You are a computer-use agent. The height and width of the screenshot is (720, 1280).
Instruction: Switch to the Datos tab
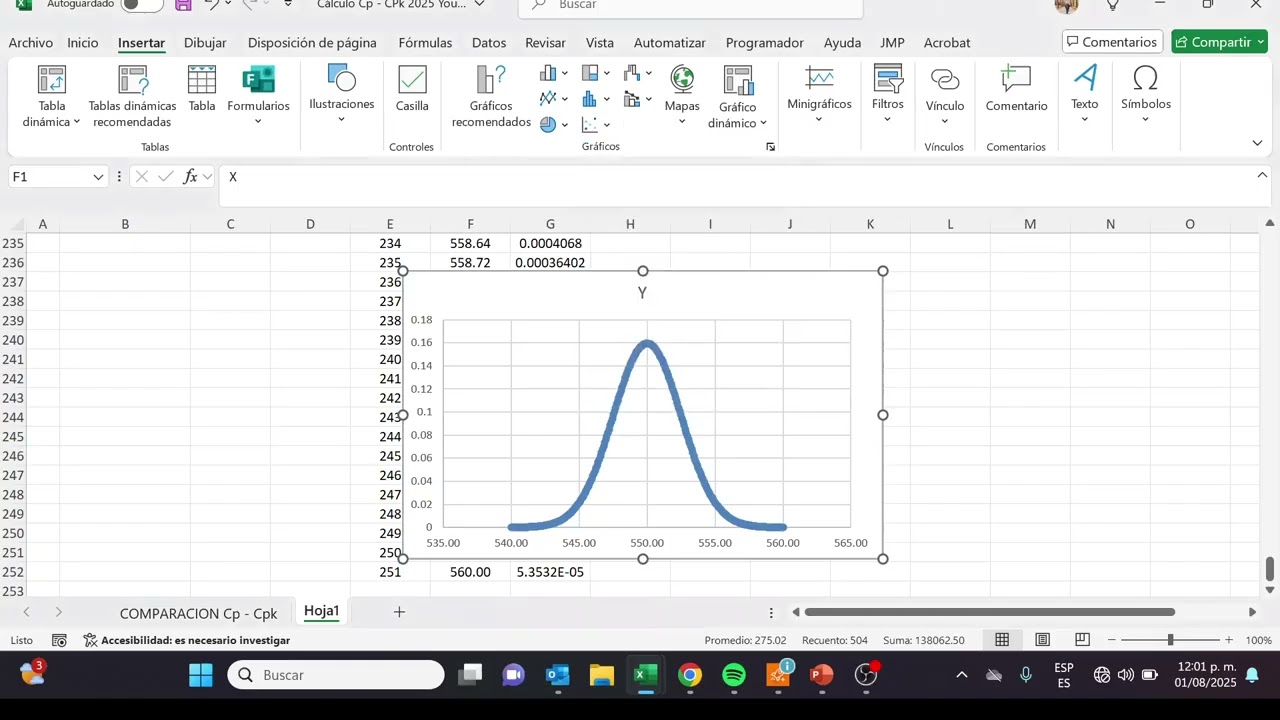click(489, 43)
